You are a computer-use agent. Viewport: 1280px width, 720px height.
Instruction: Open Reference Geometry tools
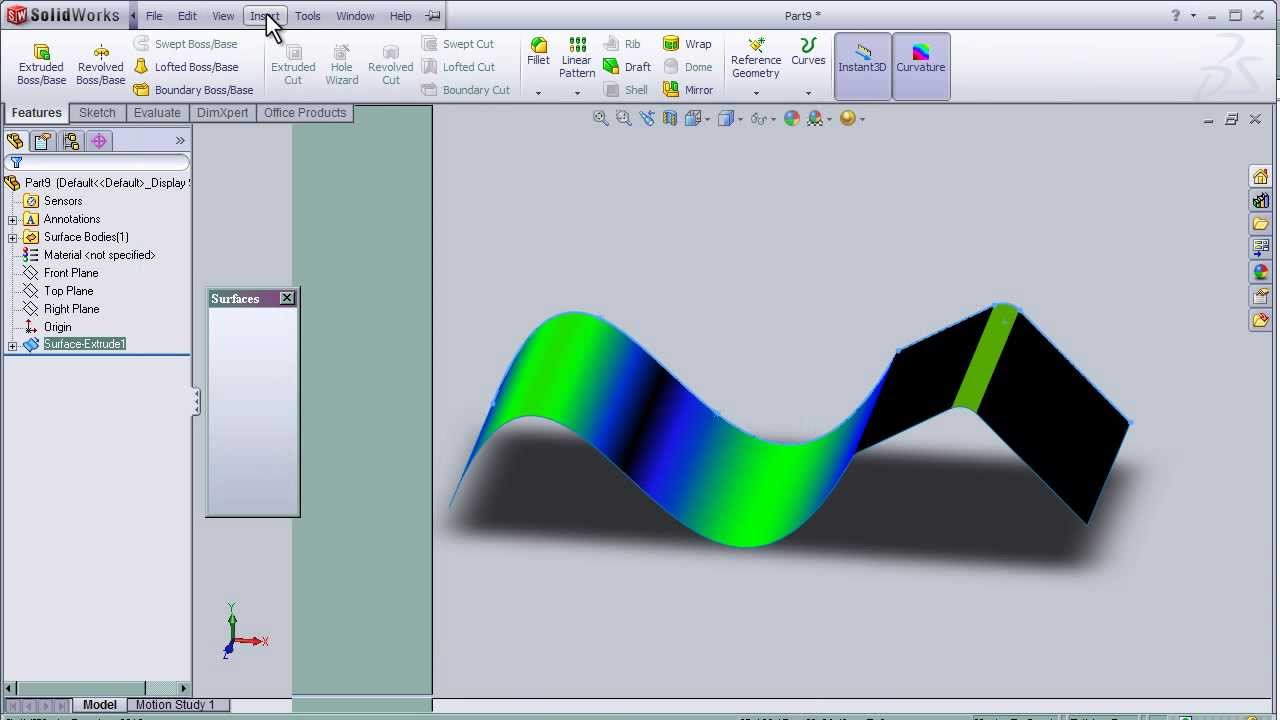[755, 58]
